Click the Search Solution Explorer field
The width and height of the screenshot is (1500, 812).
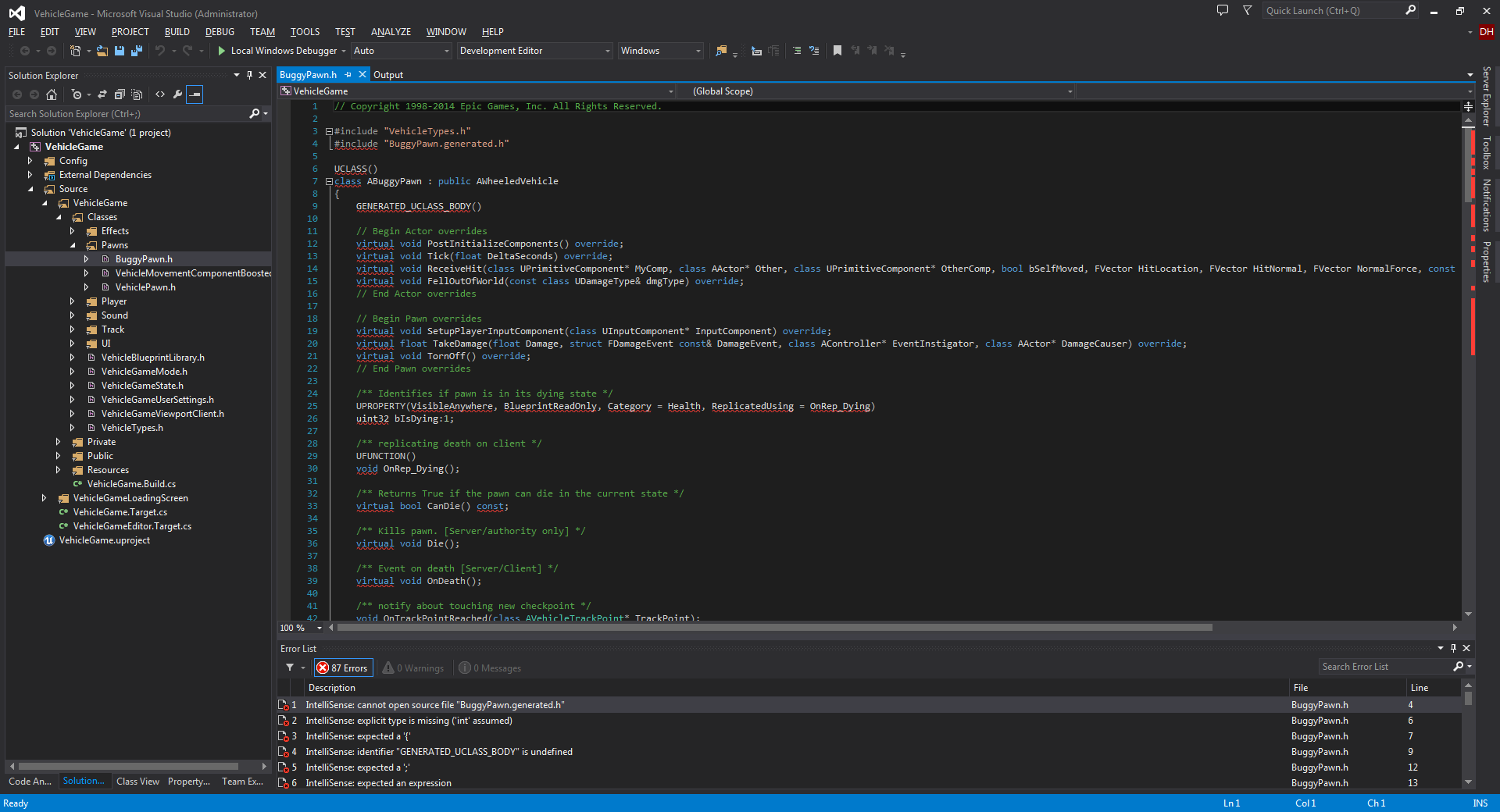[x=125, y=114]
